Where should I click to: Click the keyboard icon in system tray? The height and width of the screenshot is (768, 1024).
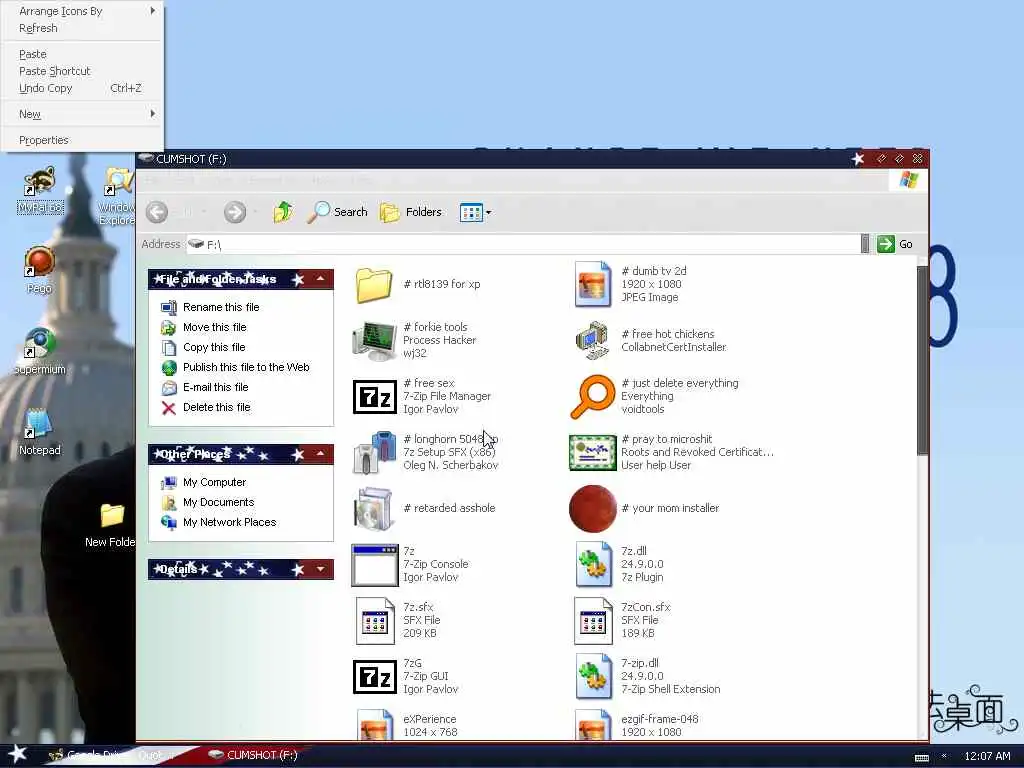[921, 758]
